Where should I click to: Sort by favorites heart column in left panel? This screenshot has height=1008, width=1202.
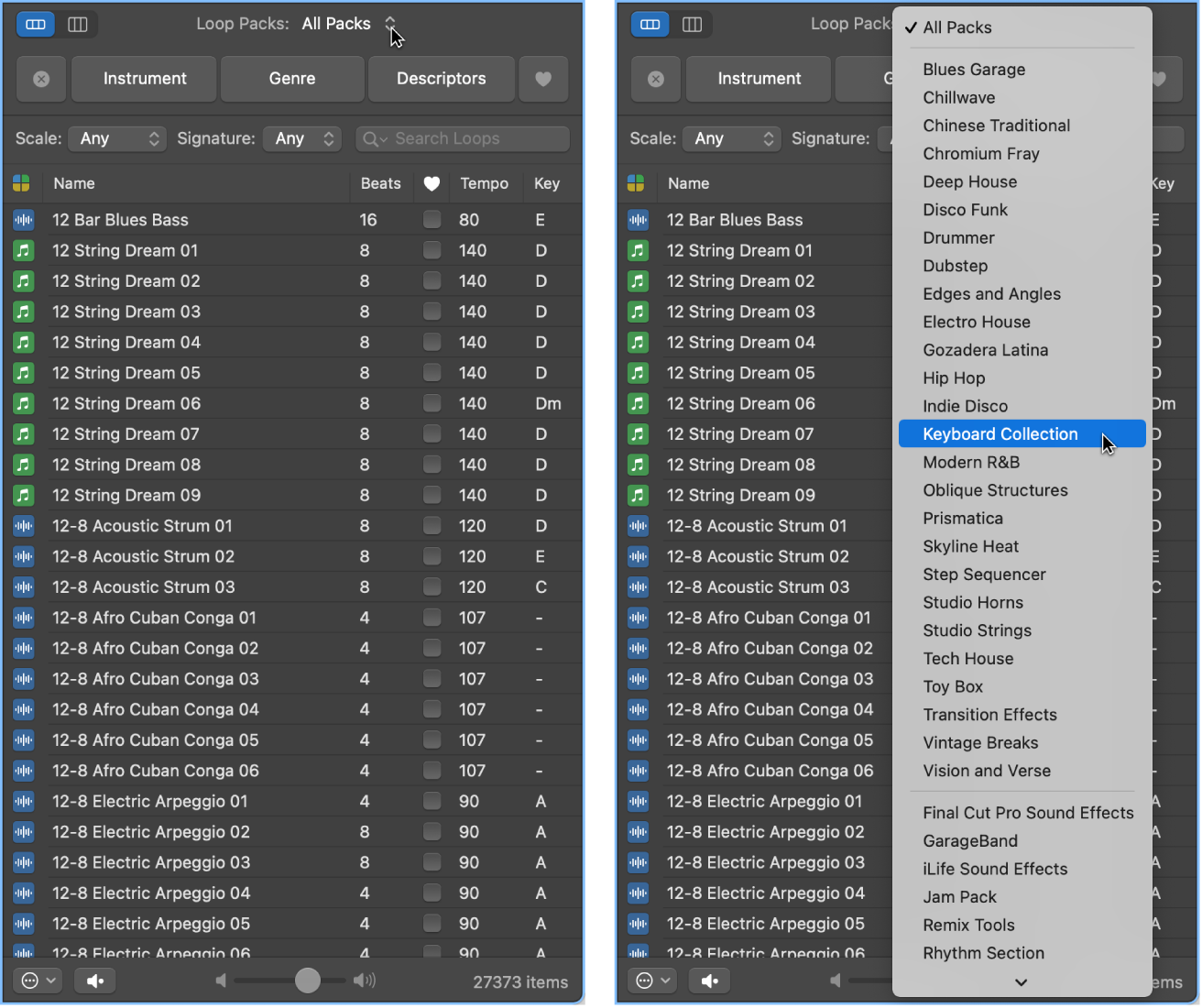coord(432,184)
